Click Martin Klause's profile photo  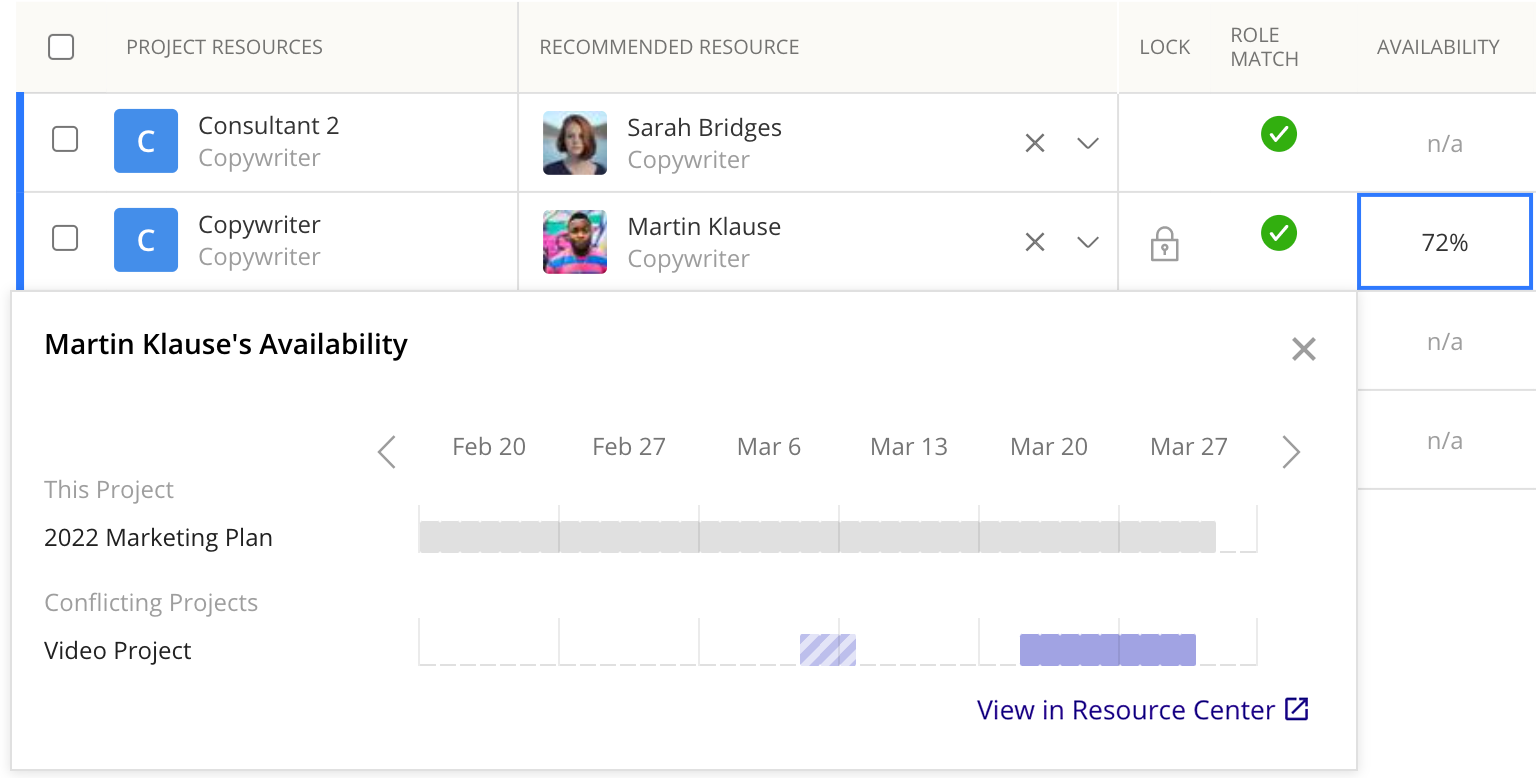(574, 242)
